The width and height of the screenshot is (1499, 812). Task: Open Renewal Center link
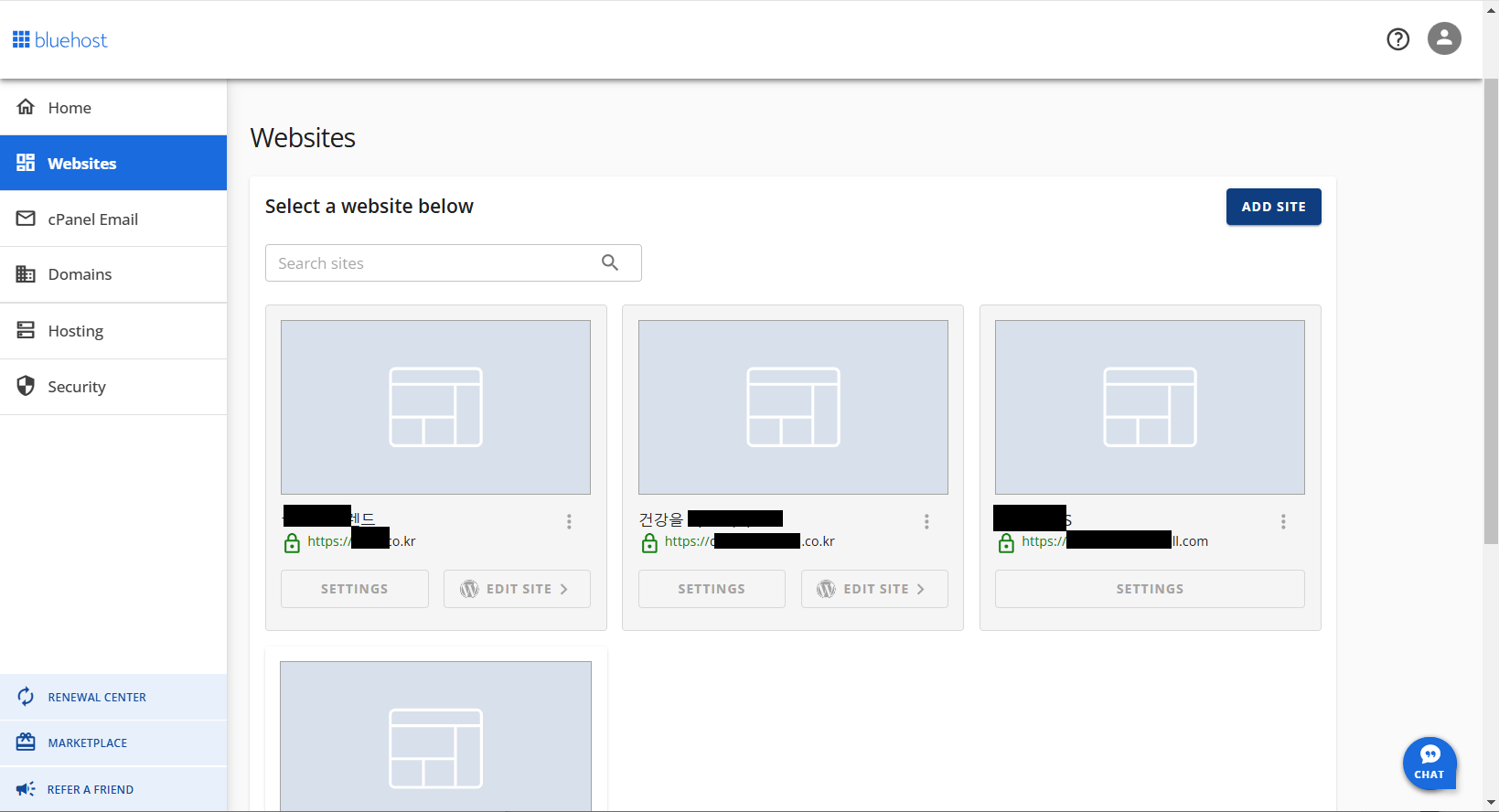(113, 697)
